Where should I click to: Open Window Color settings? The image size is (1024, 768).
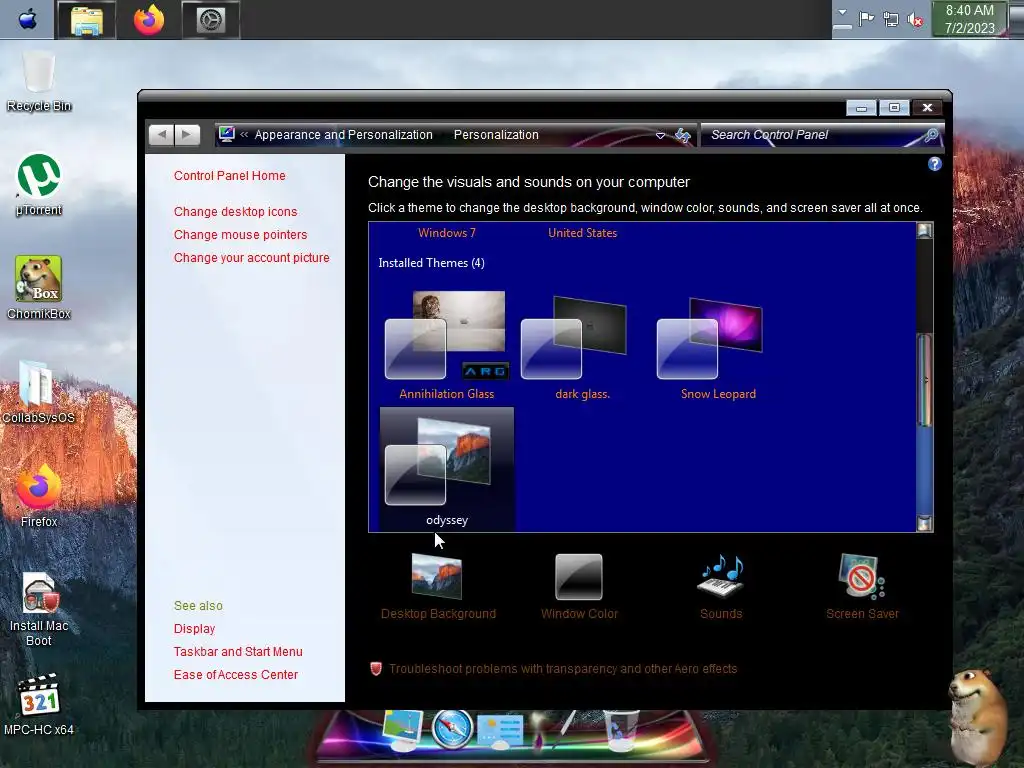point(579,586)
